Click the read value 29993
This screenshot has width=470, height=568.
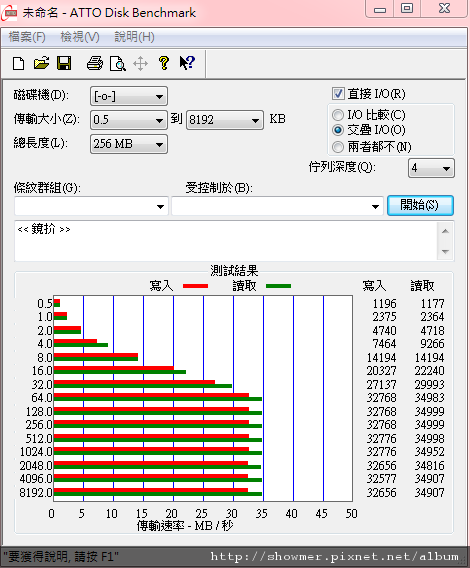(429, 384)
